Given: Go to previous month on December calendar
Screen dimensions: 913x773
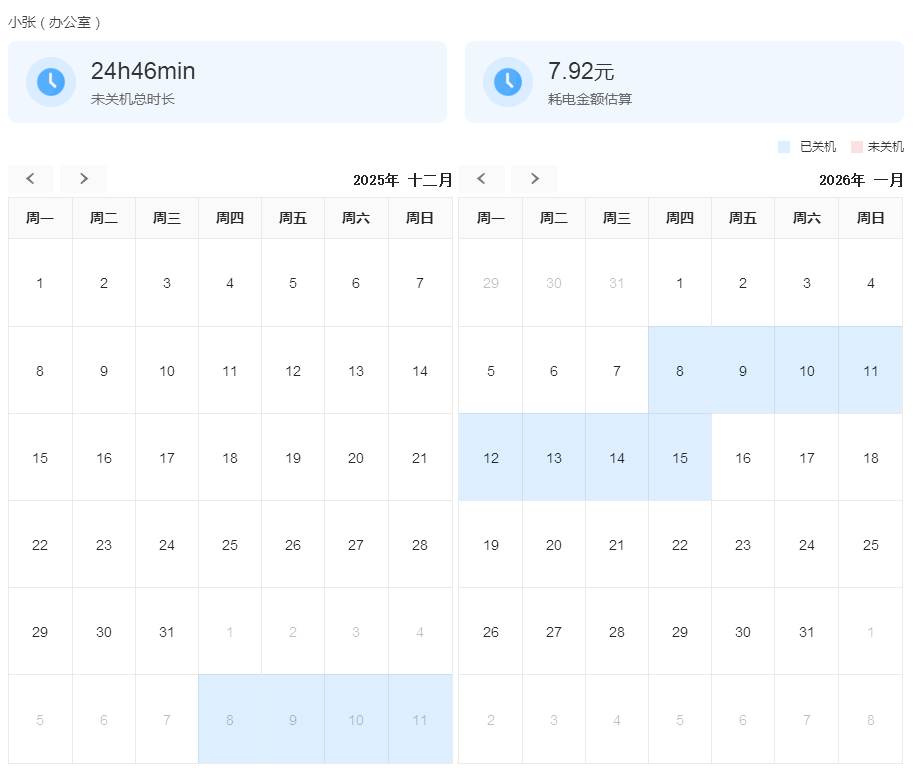Looking at the screenshot, I should [x=31, y=179].
